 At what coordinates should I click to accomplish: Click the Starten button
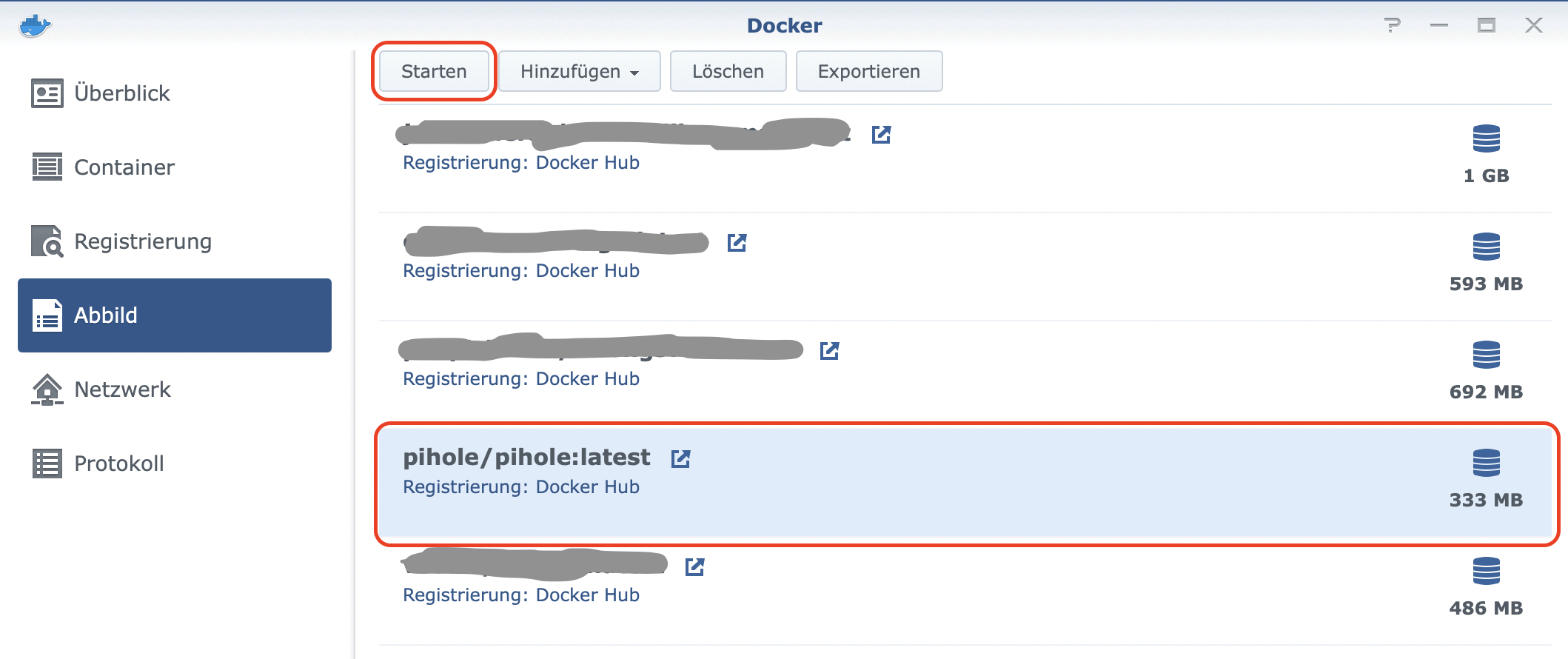click(434, 71)
